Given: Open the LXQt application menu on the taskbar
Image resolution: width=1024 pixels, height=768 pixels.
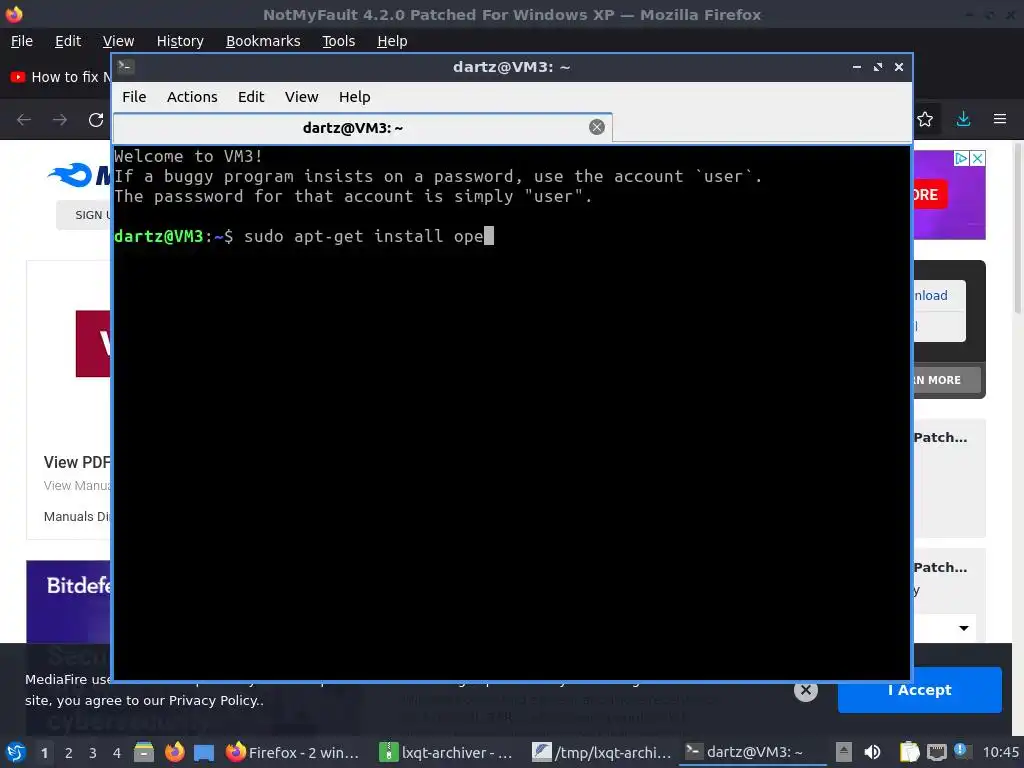Looking at the screenshot, I should pyautogui.click(x=16, y=752).
